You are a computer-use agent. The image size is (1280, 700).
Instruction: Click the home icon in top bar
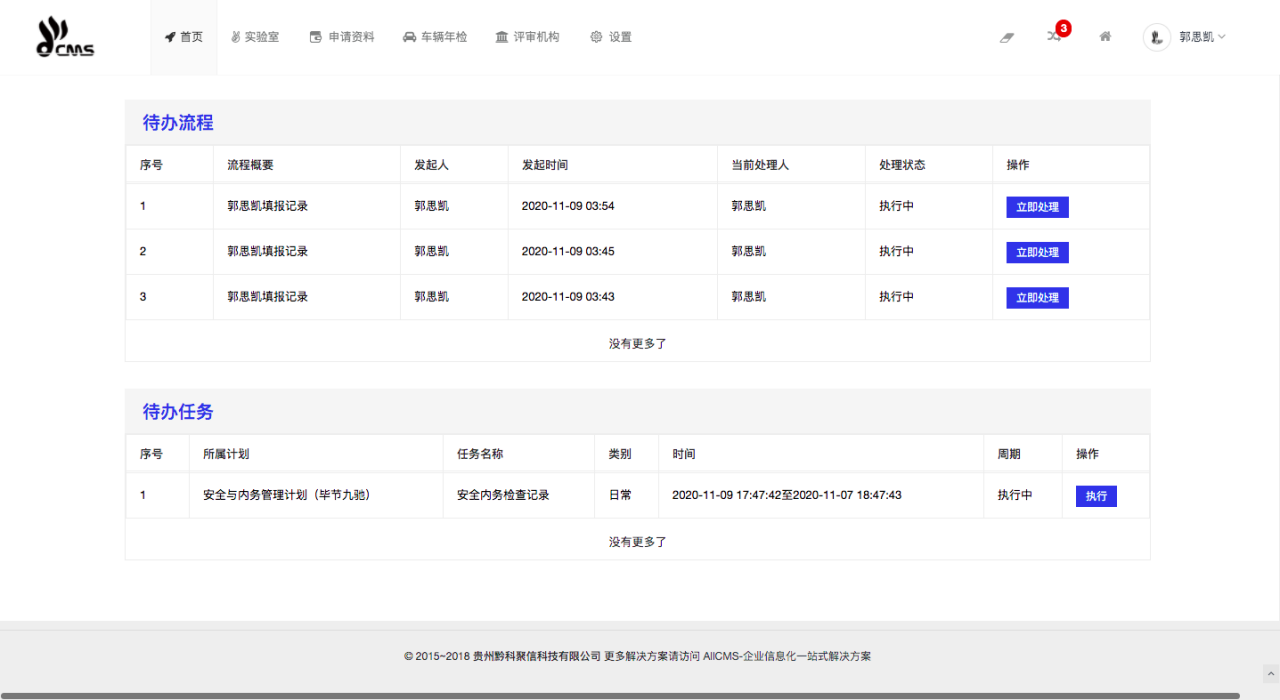click(1105, 37)
